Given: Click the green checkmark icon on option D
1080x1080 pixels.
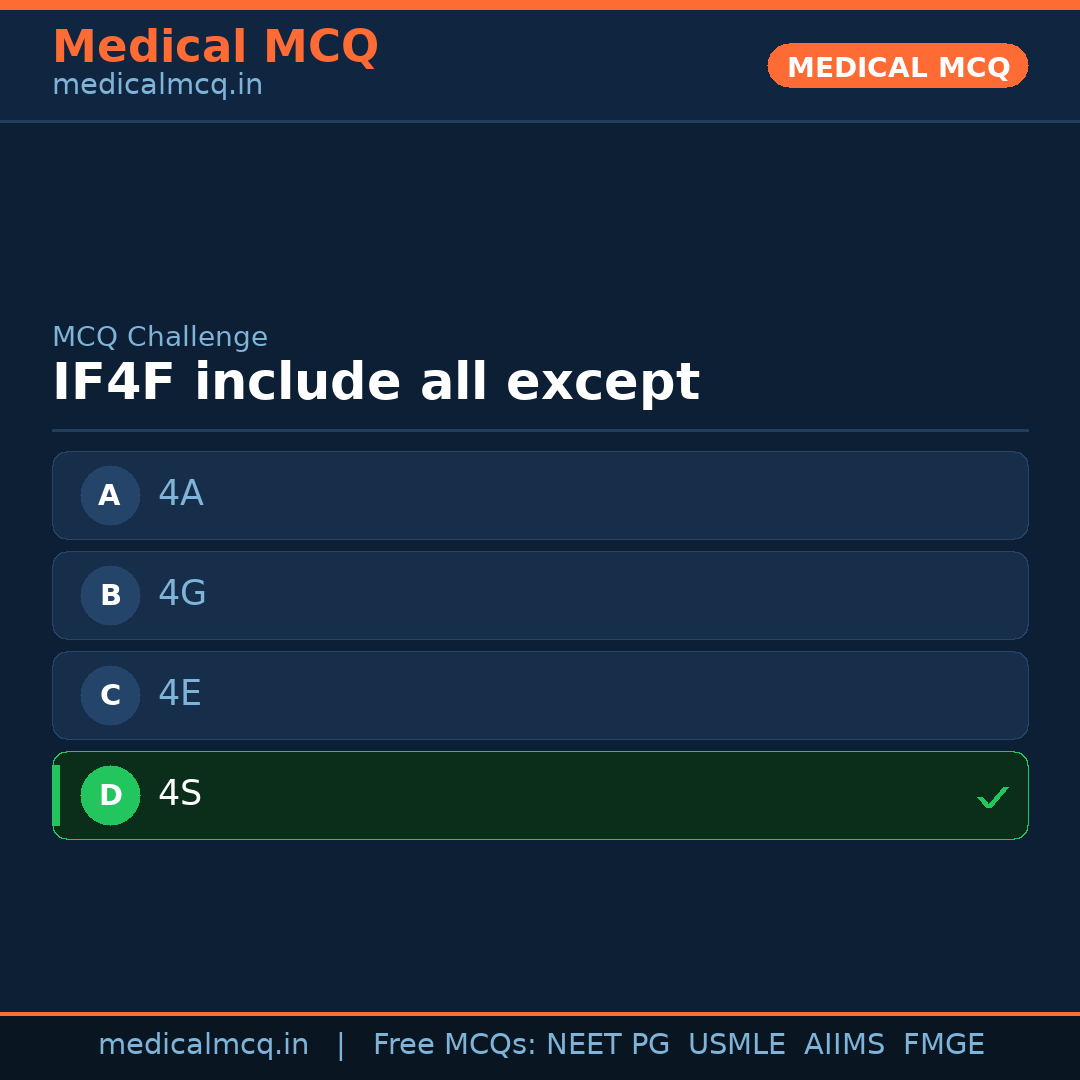Looking at the screenshot, I should [992, 797].
